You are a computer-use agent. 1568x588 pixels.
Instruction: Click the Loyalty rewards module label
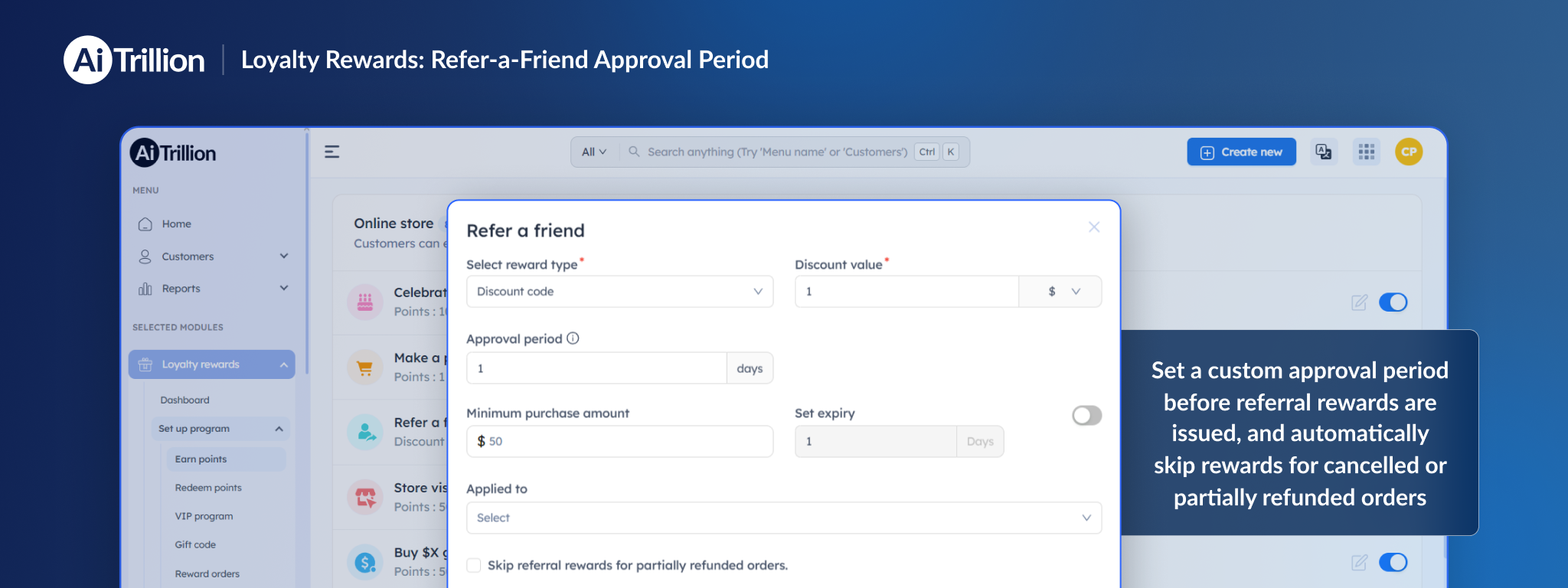click(x=201, y=364)
